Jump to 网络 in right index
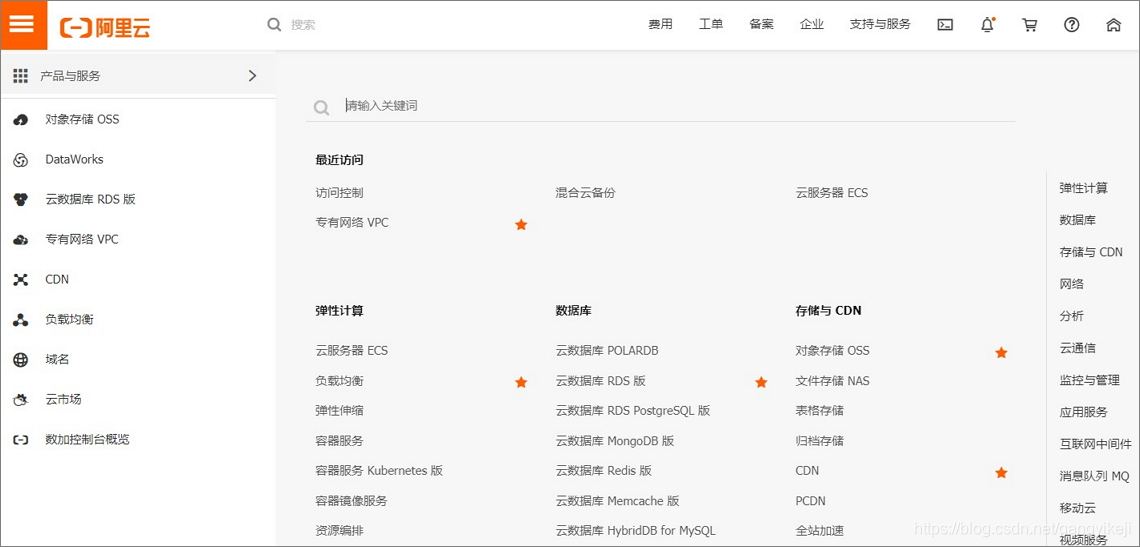Image resolution: width=1140 pixels, height=547 pixels. (1072, 284)
